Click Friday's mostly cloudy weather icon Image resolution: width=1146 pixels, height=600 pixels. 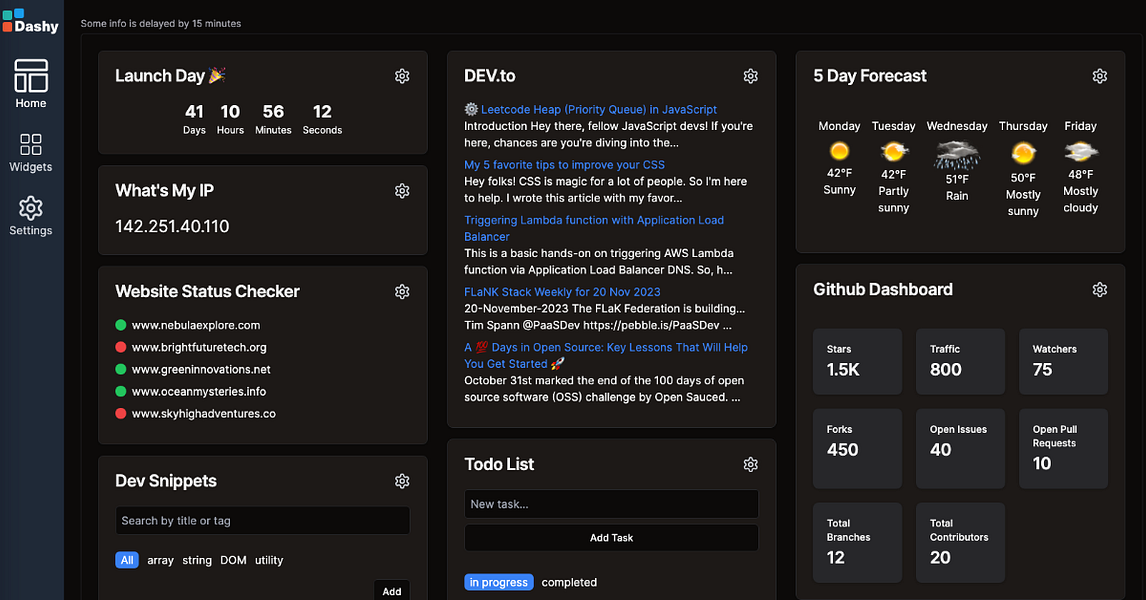click(1080, 152)
